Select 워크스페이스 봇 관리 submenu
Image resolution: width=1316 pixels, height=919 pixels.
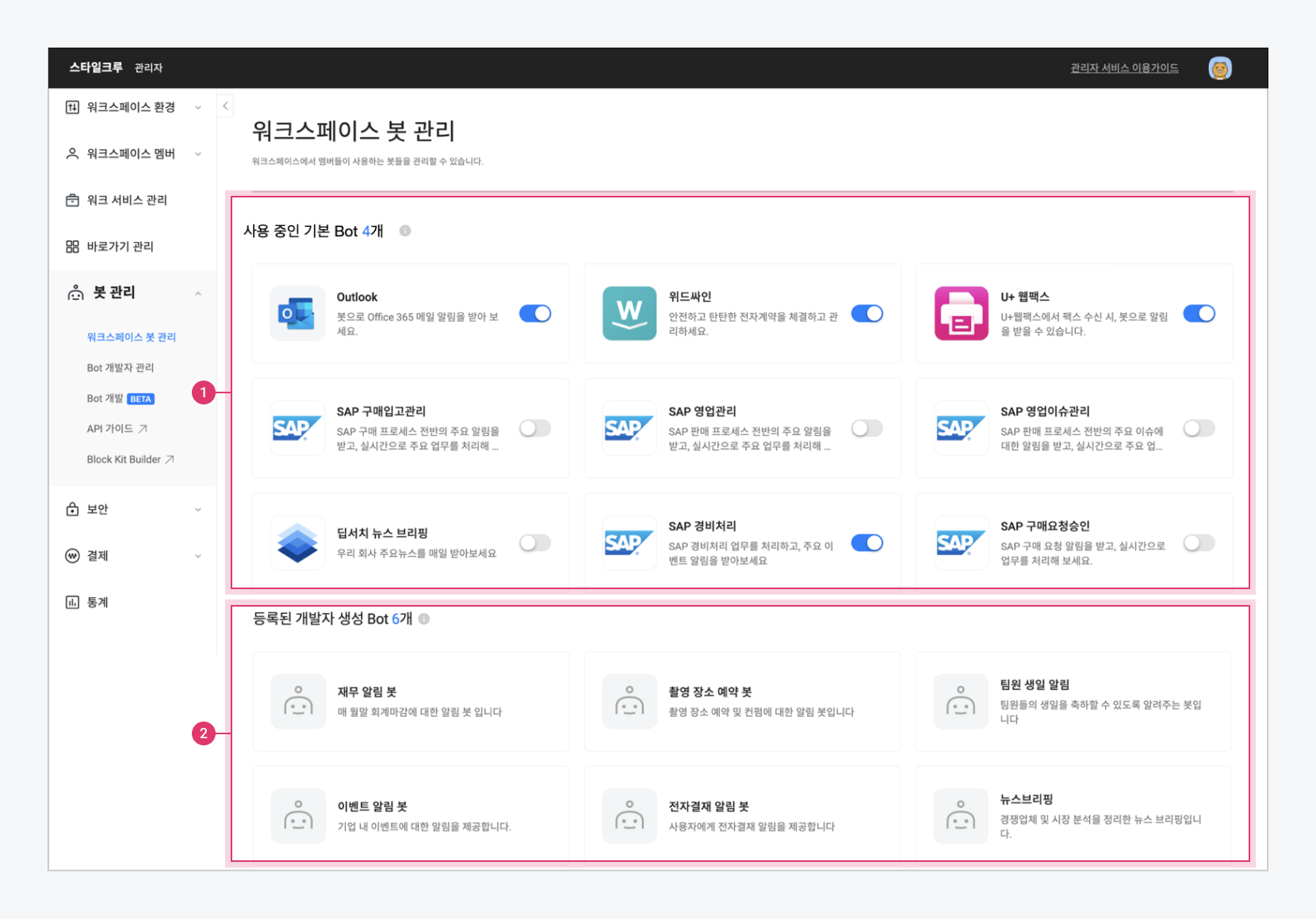(132, 337)
